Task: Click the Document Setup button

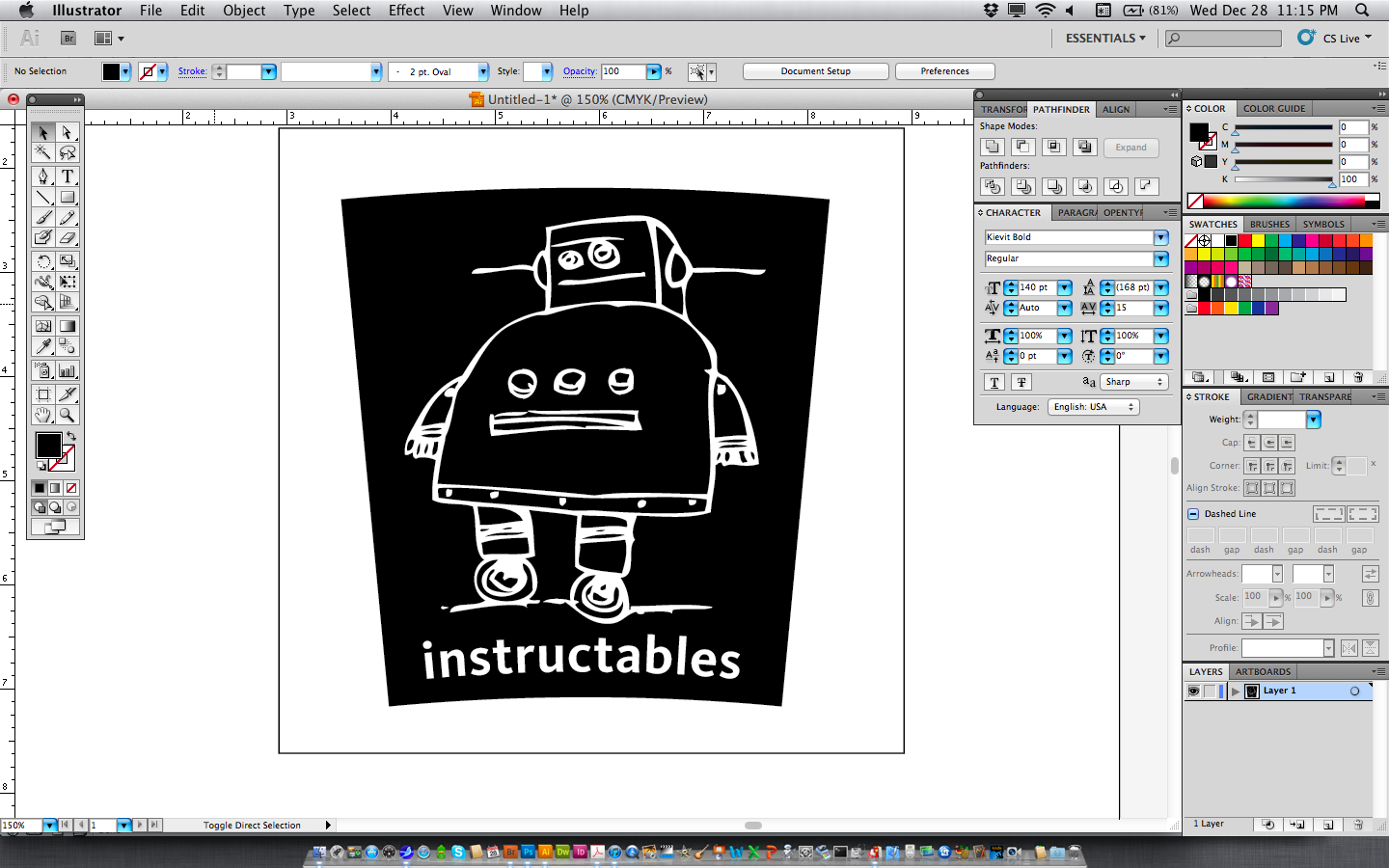Action: pos(816,71)
